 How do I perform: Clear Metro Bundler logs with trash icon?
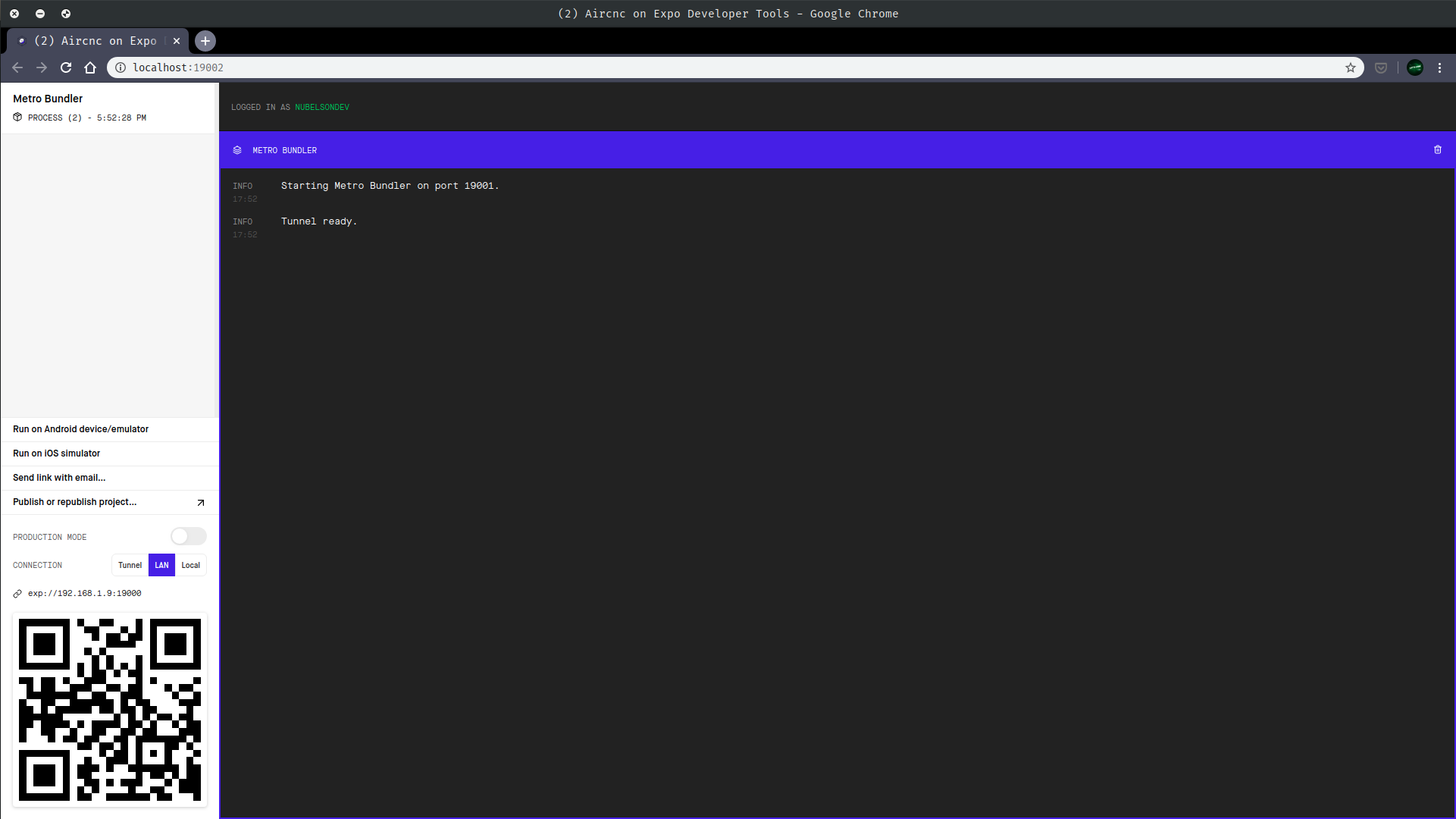pyautogui.click(x=1437, y=150)
